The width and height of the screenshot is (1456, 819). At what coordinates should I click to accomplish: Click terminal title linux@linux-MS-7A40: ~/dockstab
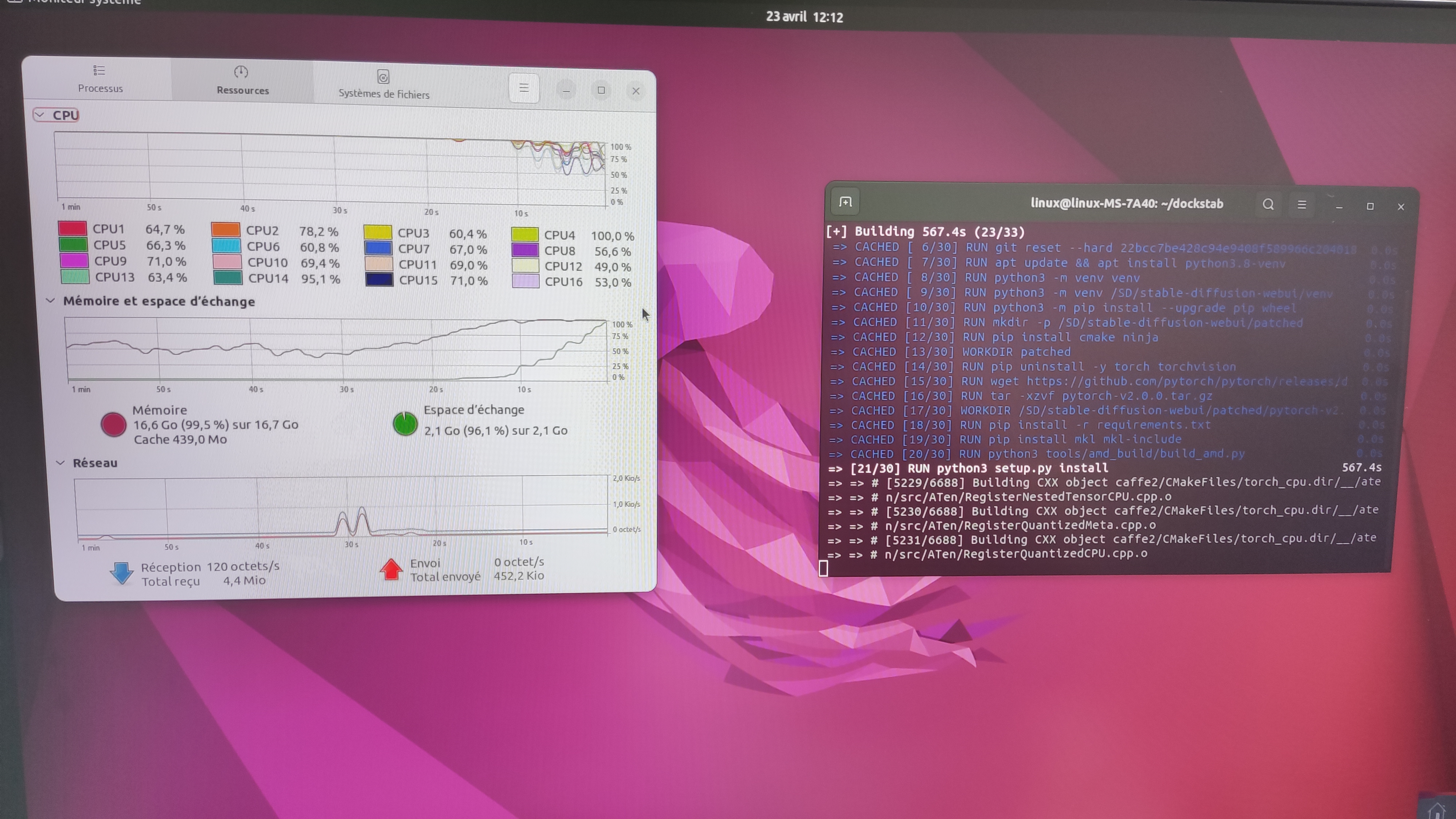point(1127,203)
